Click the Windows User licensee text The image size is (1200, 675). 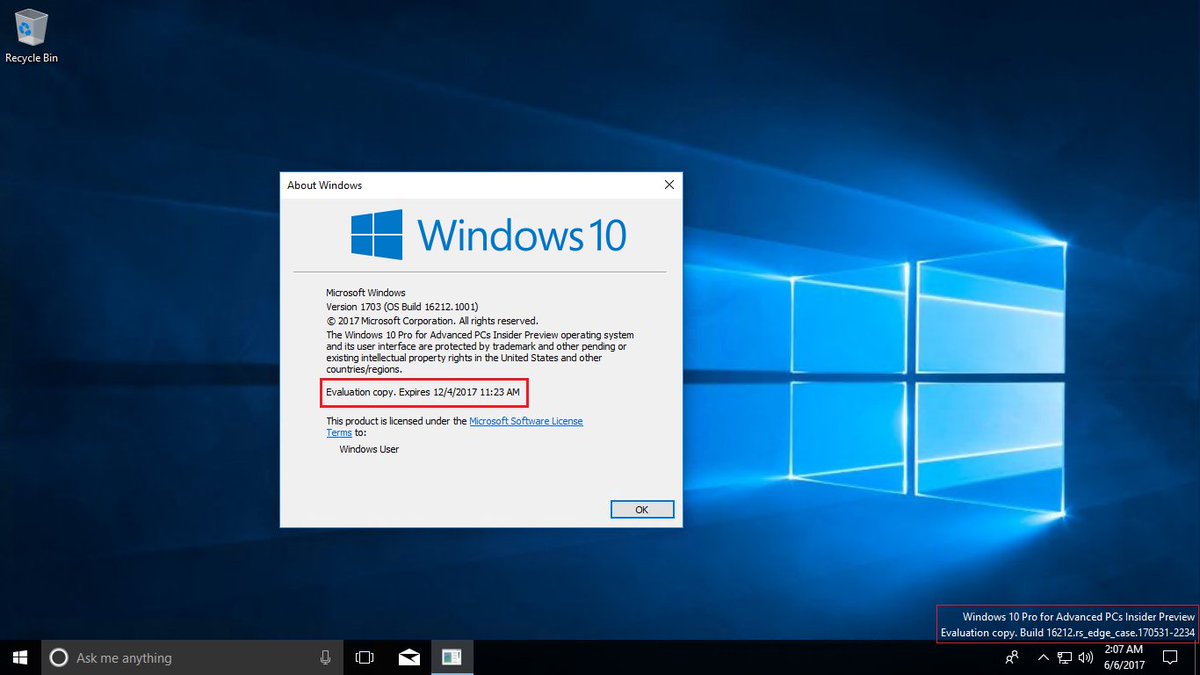(x=369, y=449)
